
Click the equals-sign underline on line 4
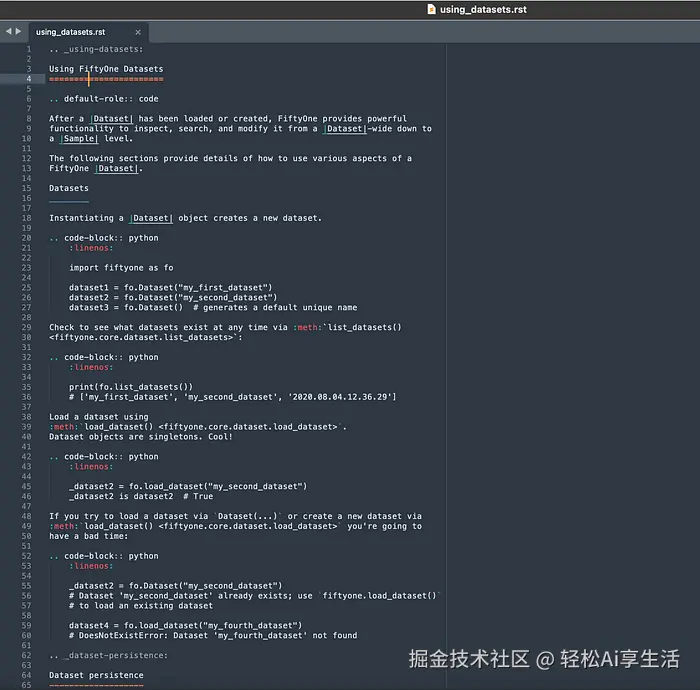point(106,79)
